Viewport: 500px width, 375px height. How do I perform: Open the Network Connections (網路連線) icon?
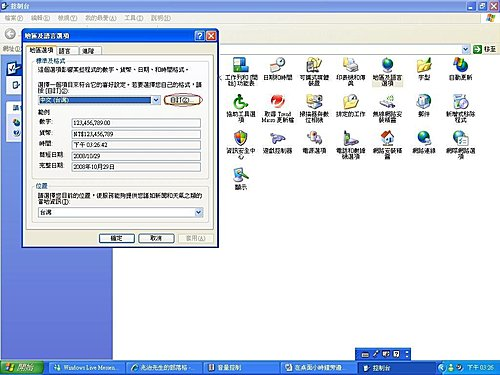[x=424, y=142]
